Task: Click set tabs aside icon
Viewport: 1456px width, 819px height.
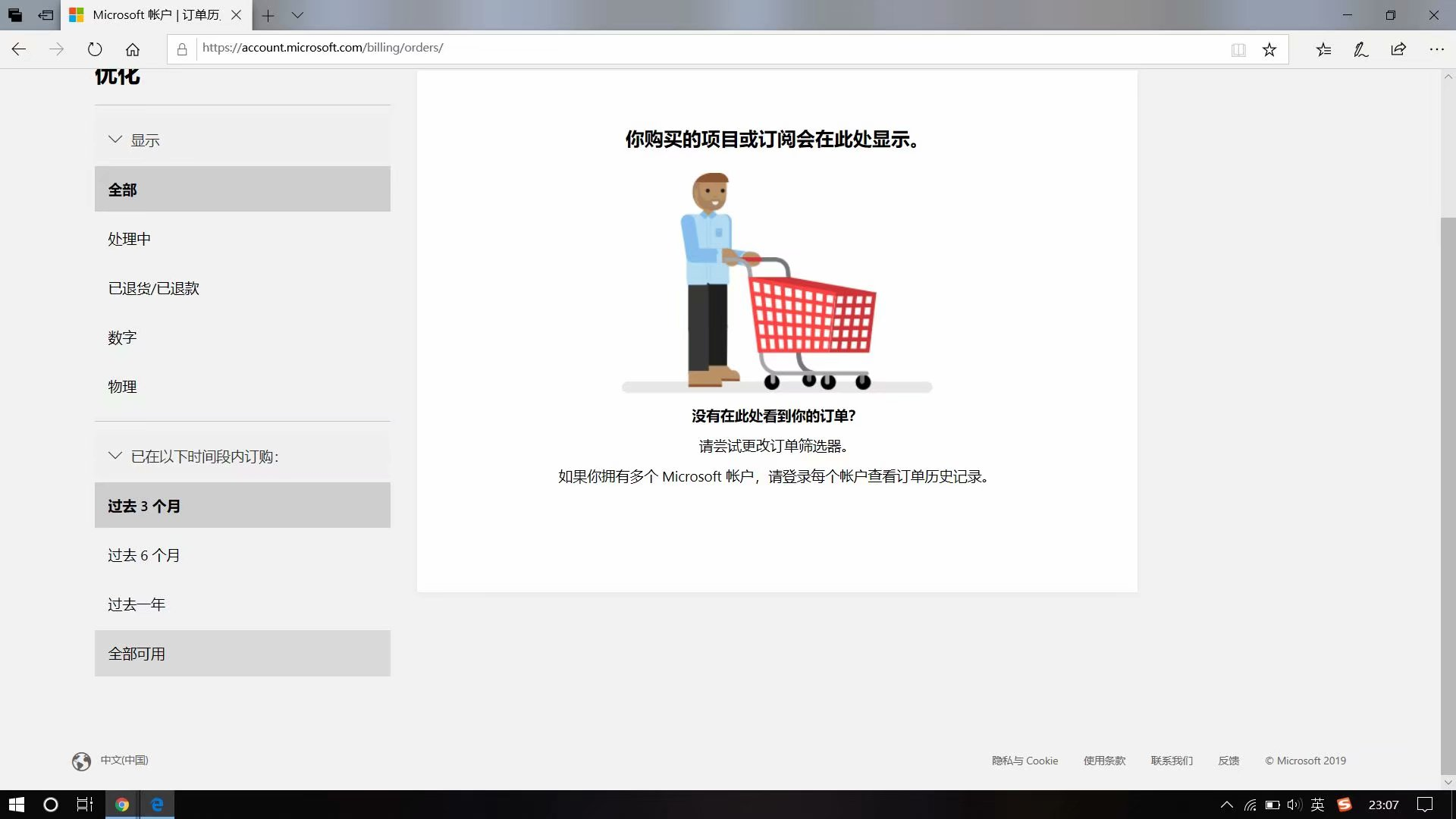Action: click(45, 15)
